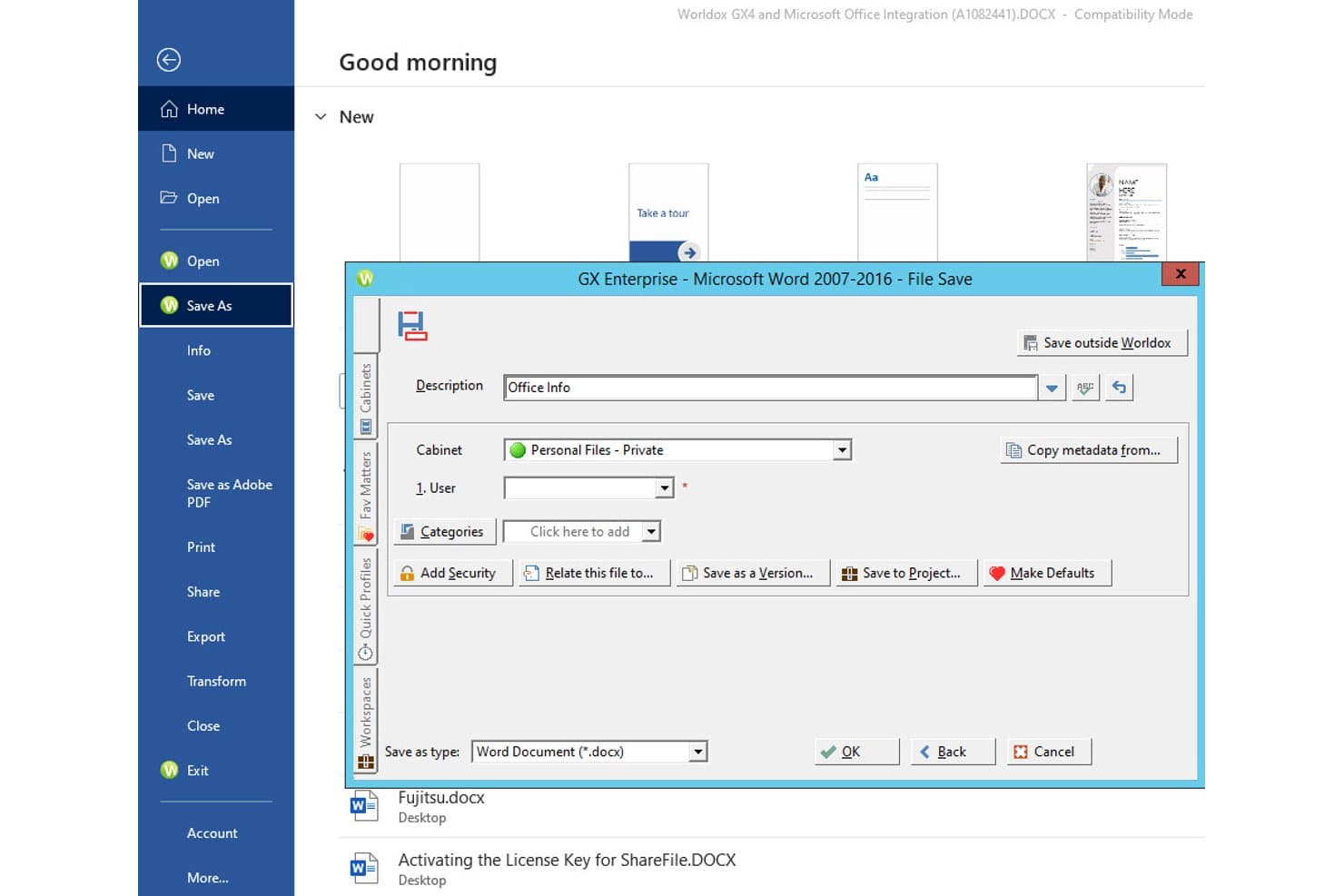The image size is (1344, 896).
Task: Select the Worldox Save As menu item
Action: (216, 306)
